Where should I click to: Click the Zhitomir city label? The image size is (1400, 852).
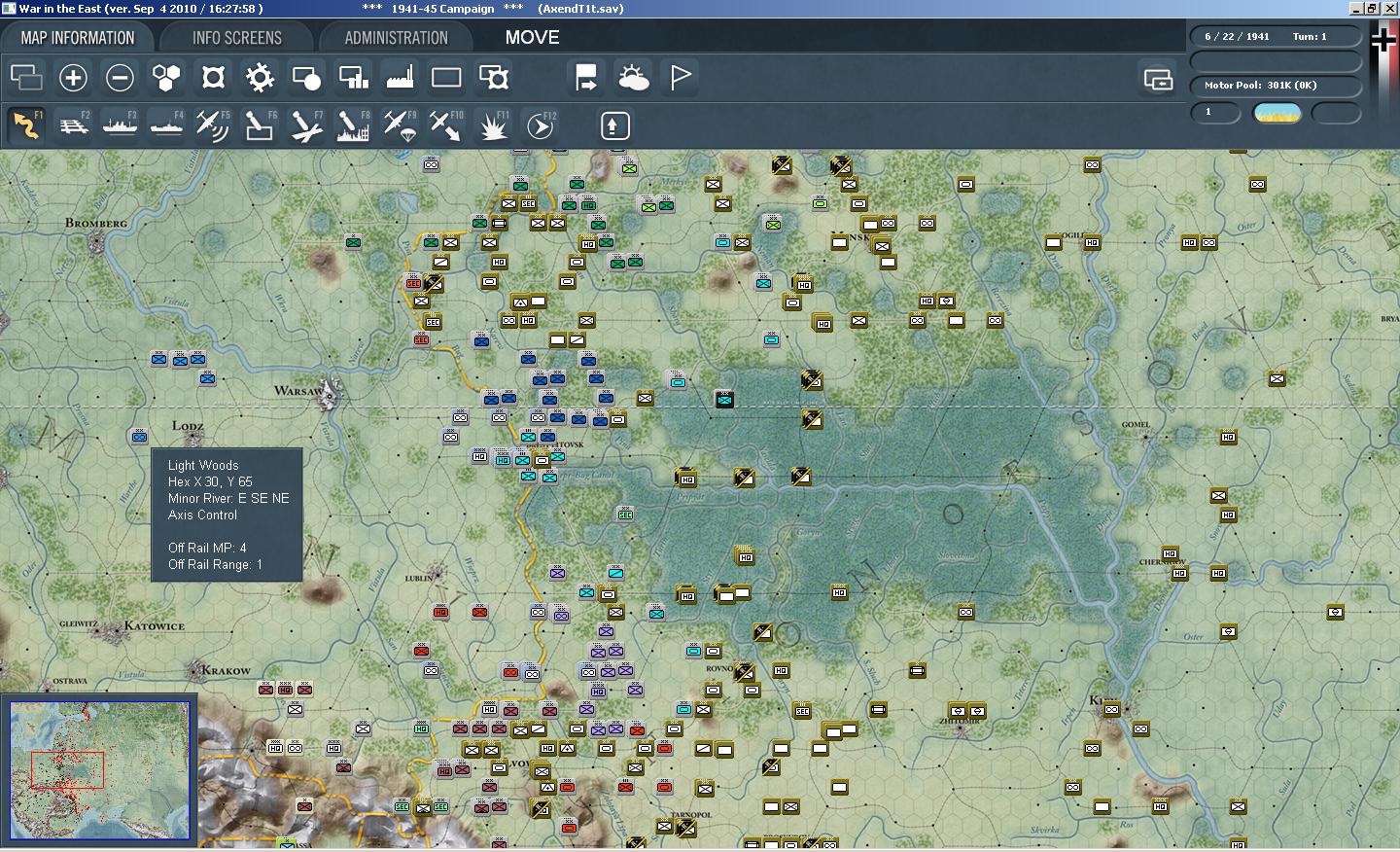click(x=960, y=722)
